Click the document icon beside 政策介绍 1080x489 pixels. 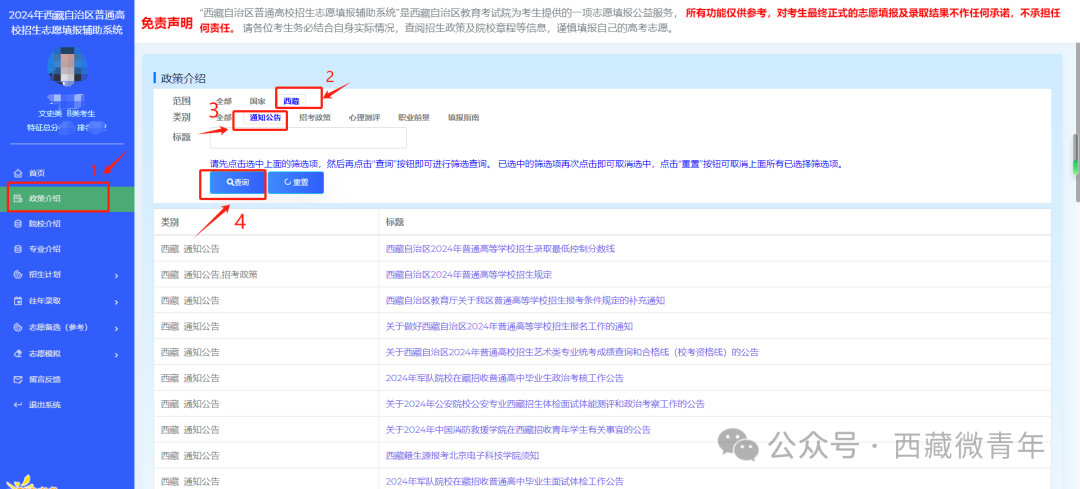19,198
